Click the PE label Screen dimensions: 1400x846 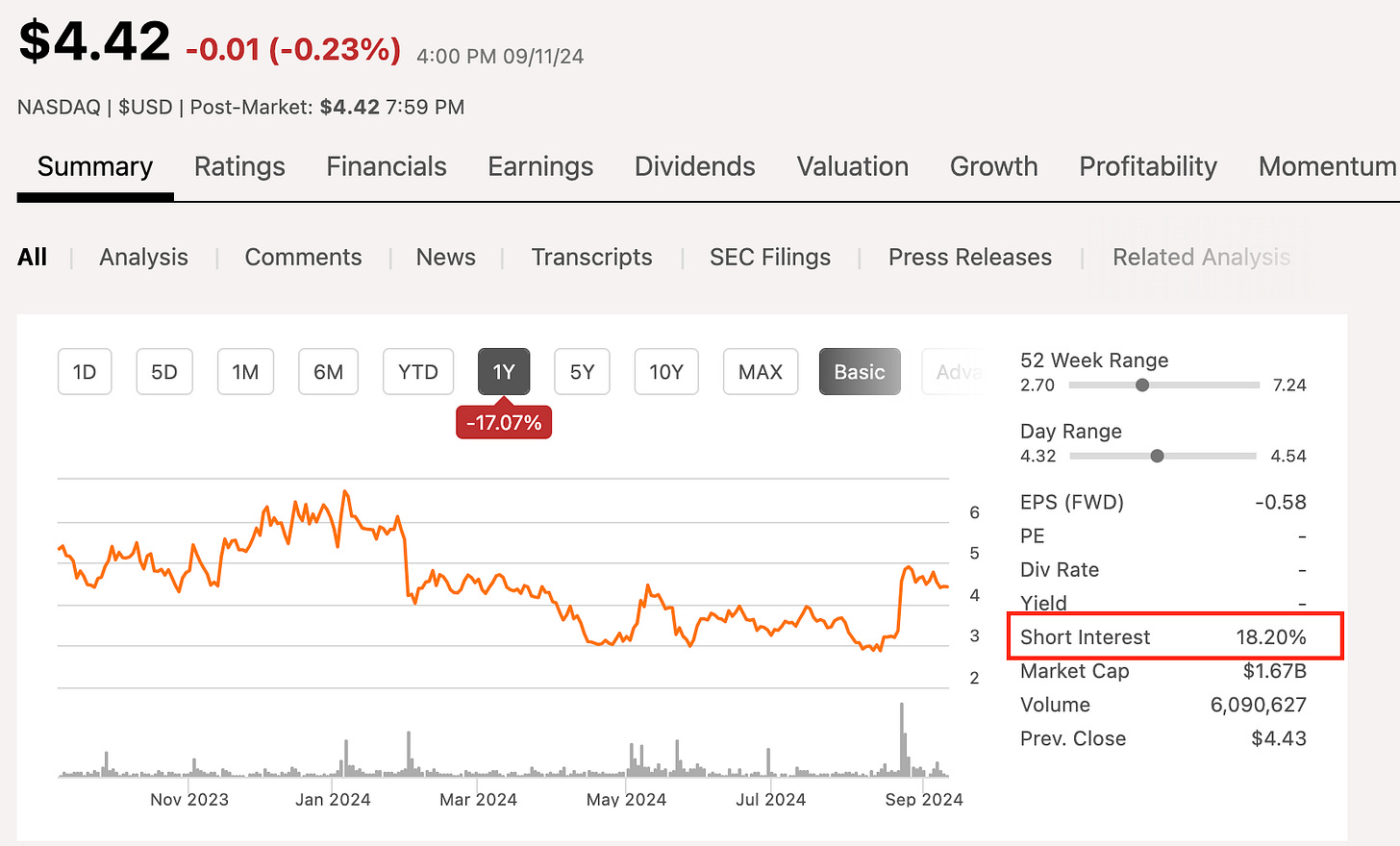coord(1033,536)
